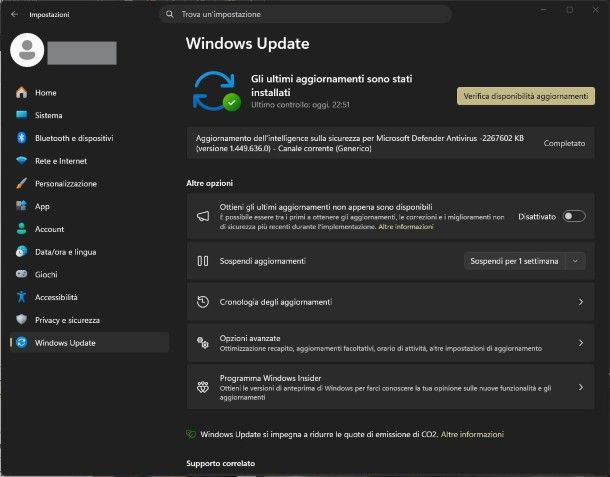The height and width of the screenshot is (477, 610).
Task: Click the 'Supporto correlato' heading
Action: (221, 463)
